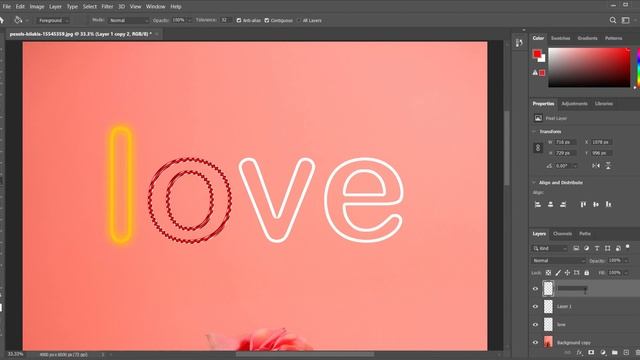Open the Opacity arrow in options bar
Image resolution: width=640 pixels, height=360 pixels.
(189, 20)
